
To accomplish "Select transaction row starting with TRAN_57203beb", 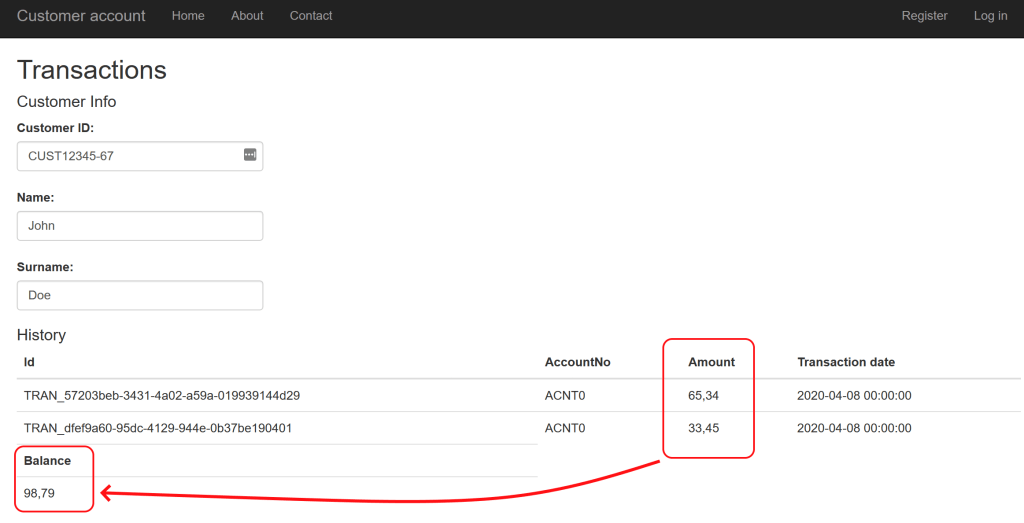I will 162,396.
